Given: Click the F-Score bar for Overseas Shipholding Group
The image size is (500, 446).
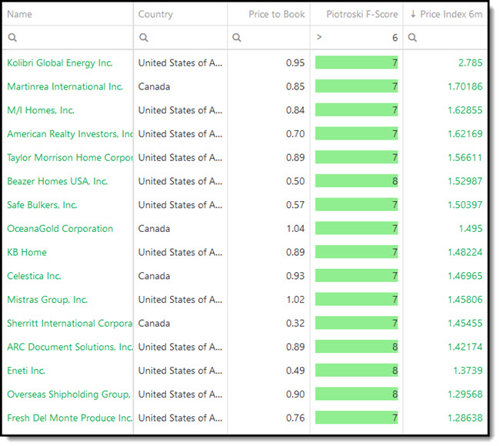Looking at the screenshot, I should (356, 394).
